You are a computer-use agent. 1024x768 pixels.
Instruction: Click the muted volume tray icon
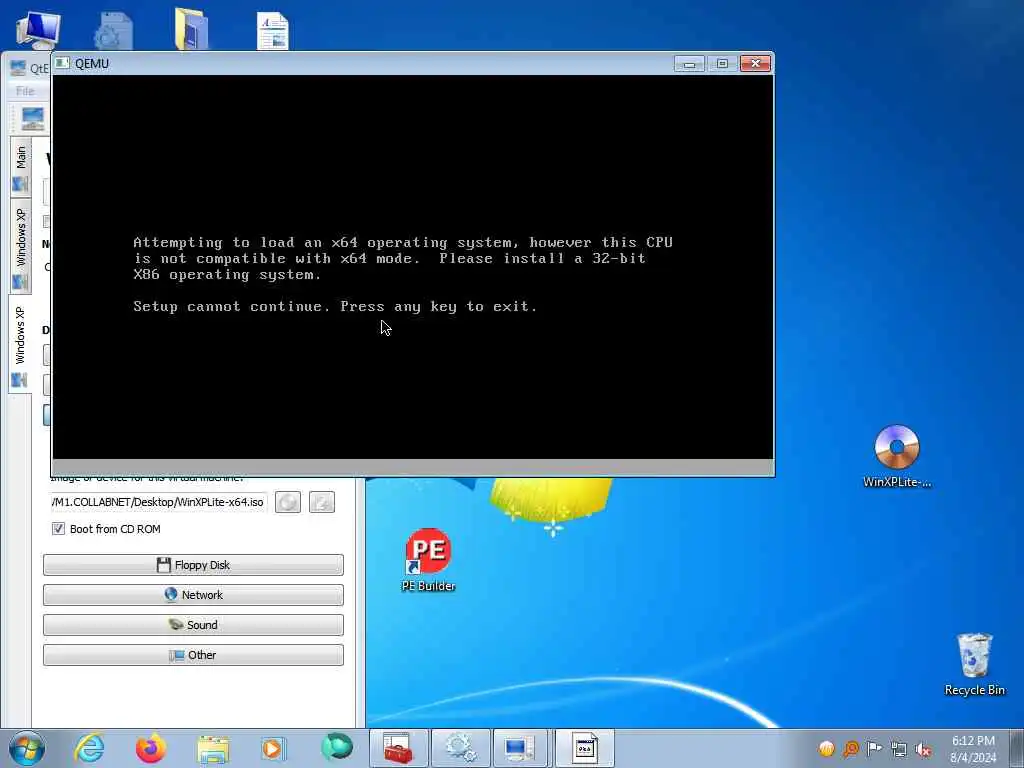[x=923, y=749]
